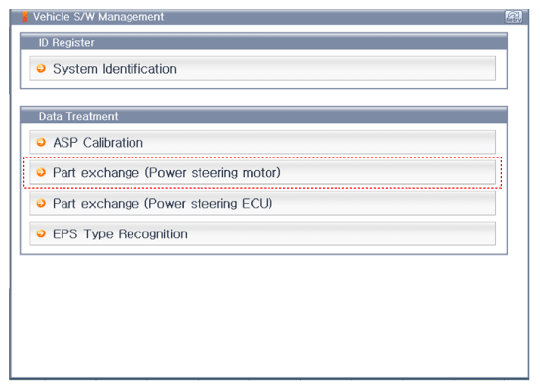Click orange arrow icon beside Power steering motor
This screenshot has height=390, width=540.
click(x=41, y=172)
